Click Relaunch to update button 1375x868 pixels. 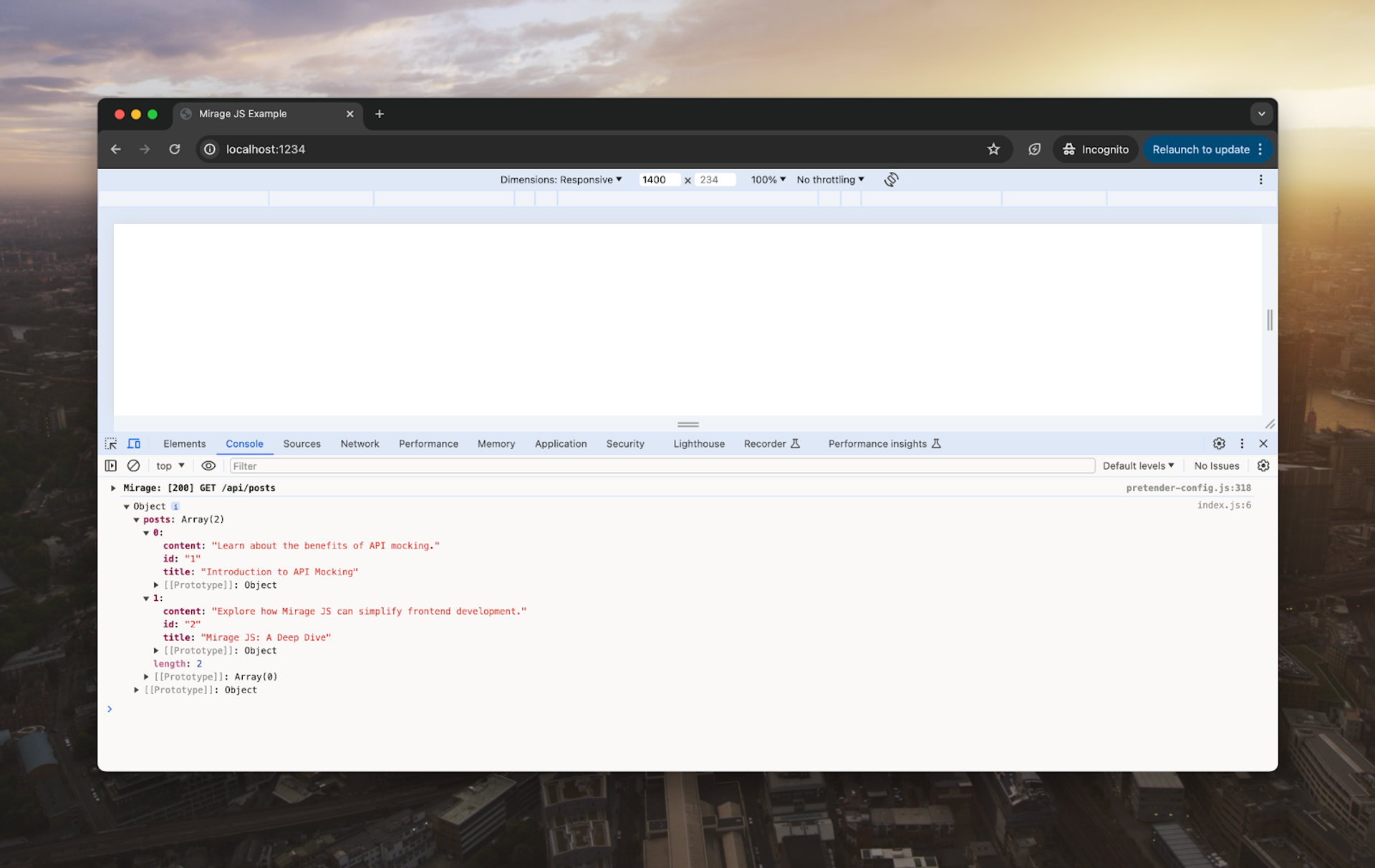tap(1200, 149)
